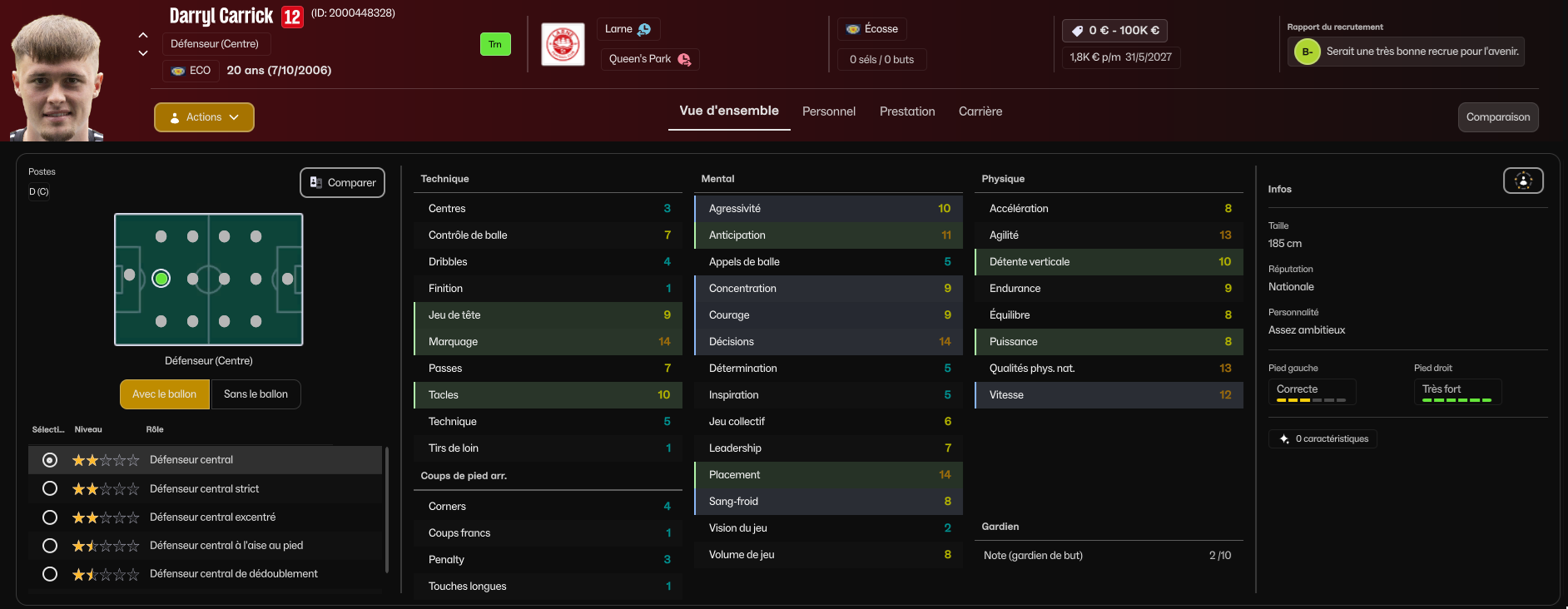
Task: Go to next player with down chevron
Action: (x=143, y=53)
